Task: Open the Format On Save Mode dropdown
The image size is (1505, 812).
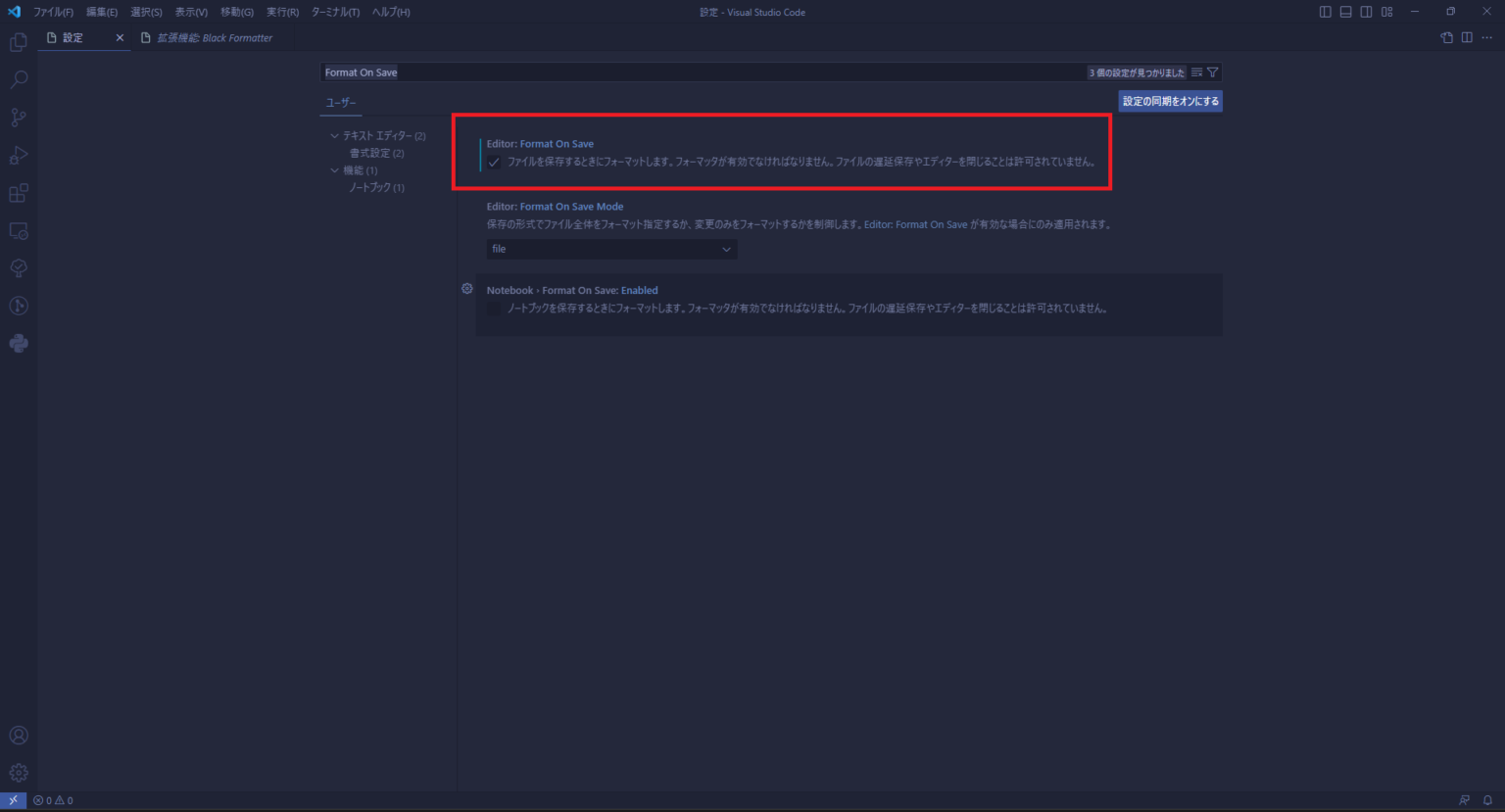Action: pyautogui.click(x=611, y=249)
